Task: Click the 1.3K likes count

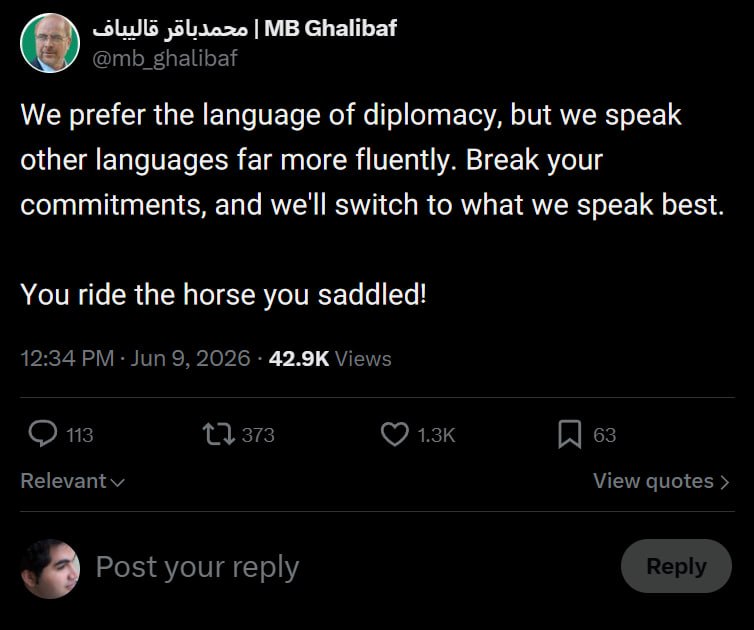Action: [436, 435]
